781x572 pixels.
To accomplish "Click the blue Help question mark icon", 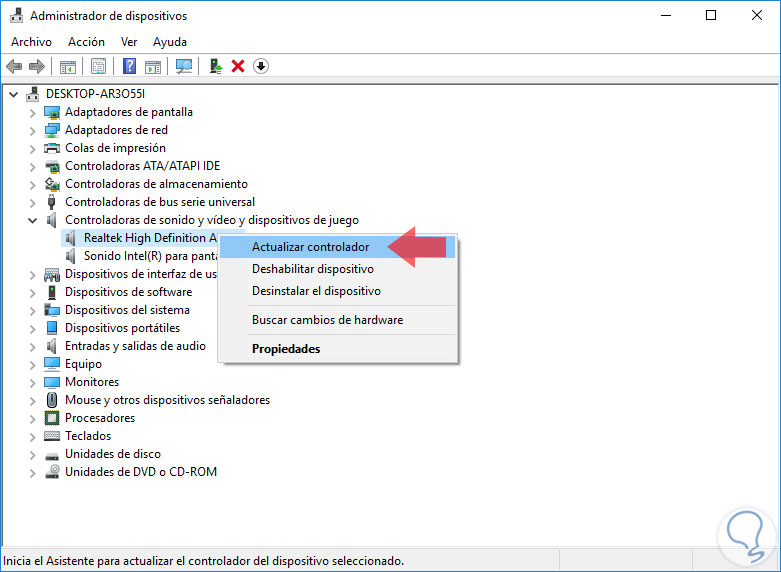I will coord(130,66).
